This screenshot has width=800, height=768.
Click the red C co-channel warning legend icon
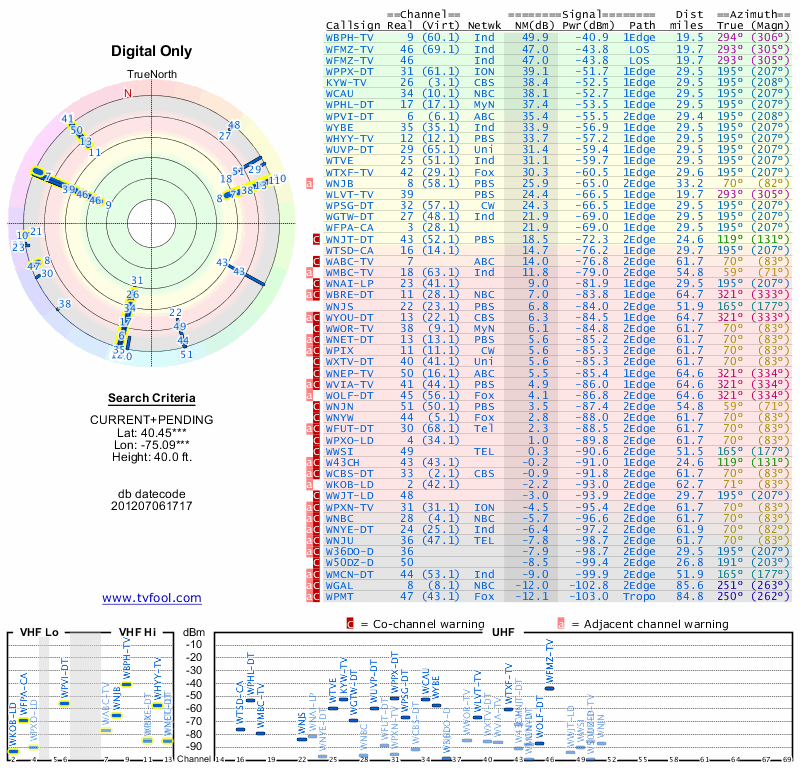click(350, 624)
